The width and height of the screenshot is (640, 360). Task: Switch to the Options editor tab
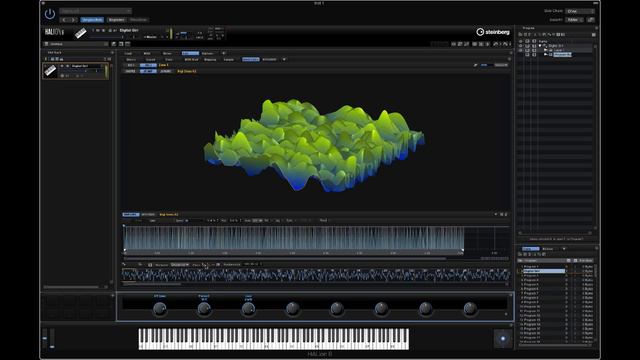208,53
